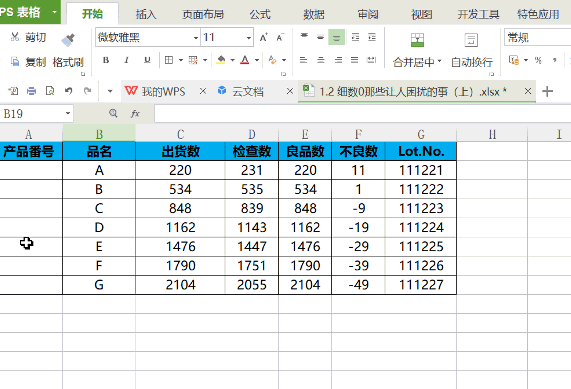Expand the borders dropdown arrow
This screenshot has width=571, height=389.
point(181,60)
